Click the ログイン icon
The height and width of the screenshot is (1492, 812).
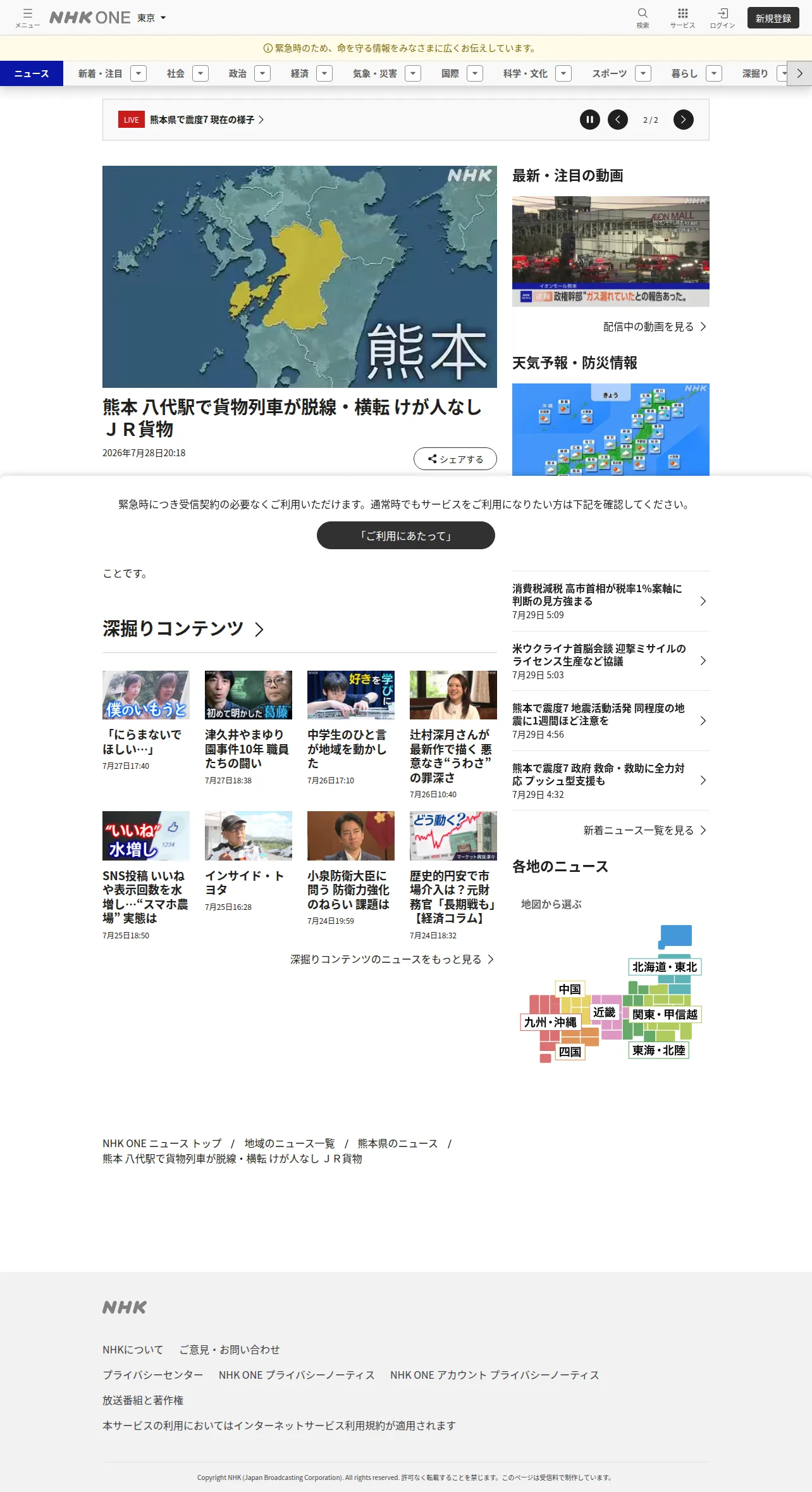(722, 18)
